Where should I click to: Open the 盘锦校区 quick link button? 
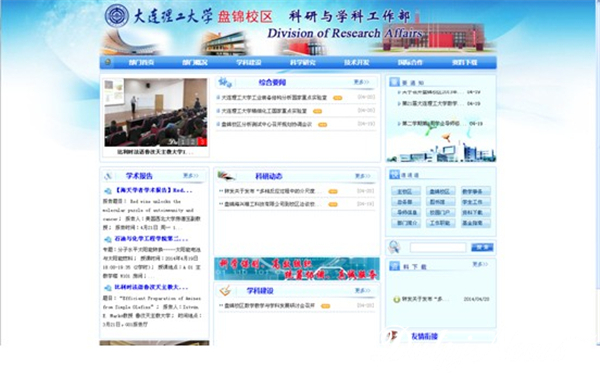pos(440,191)
